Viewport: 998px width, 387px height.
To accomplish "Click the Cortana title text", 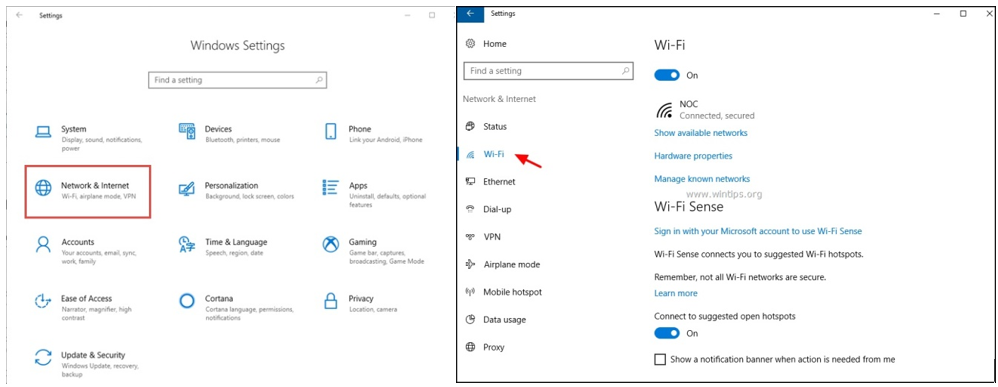I will point(219,298).
